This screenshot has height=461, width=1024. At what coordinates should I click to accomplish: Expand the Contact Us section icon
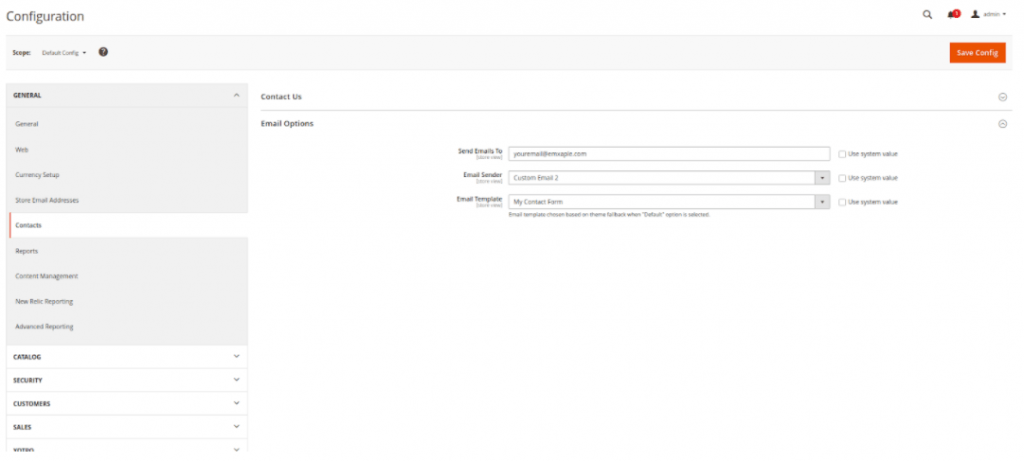pos(1002,97)
